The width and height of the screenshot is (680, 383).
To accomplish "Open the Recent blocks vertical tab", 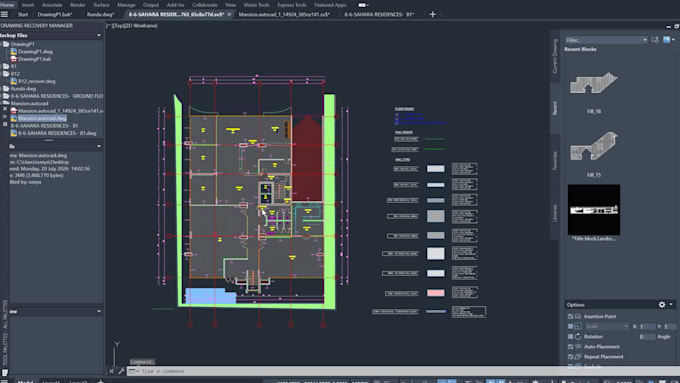I will (555, 108).
